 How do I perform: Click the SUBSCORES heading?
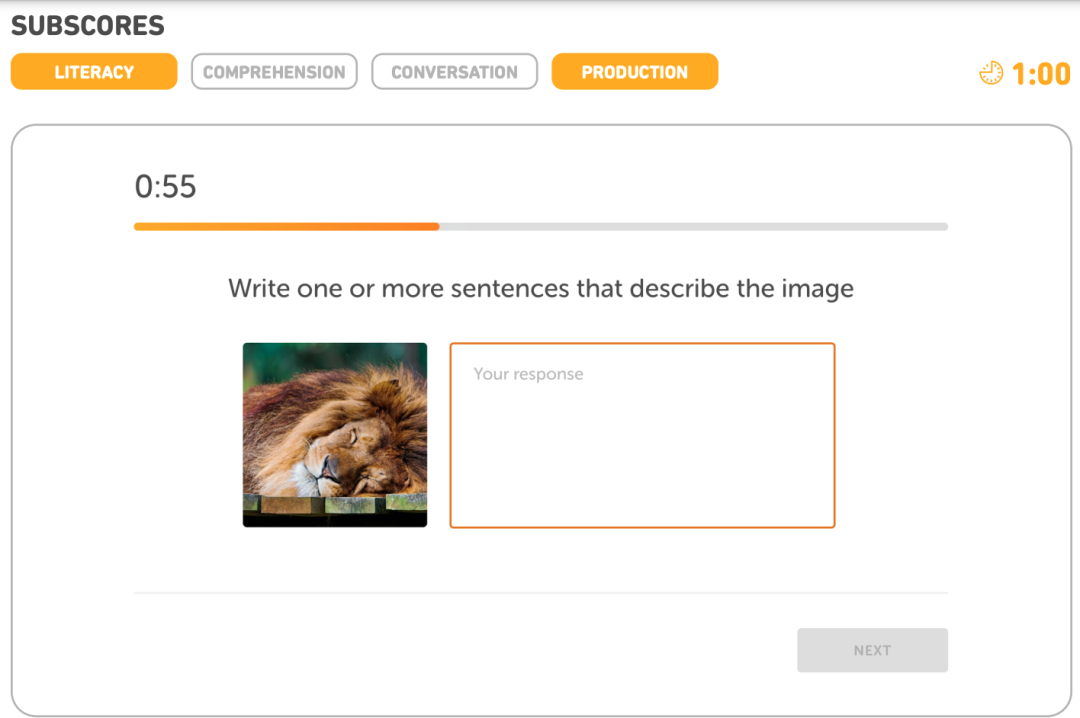88,26
